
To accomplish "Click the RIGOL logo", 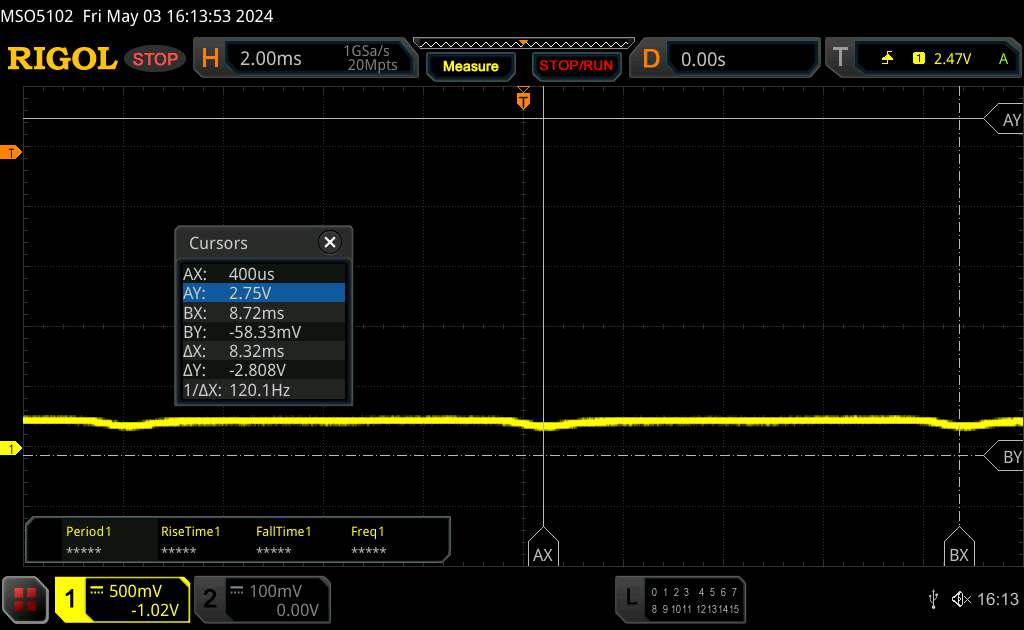I will [62, 59].
